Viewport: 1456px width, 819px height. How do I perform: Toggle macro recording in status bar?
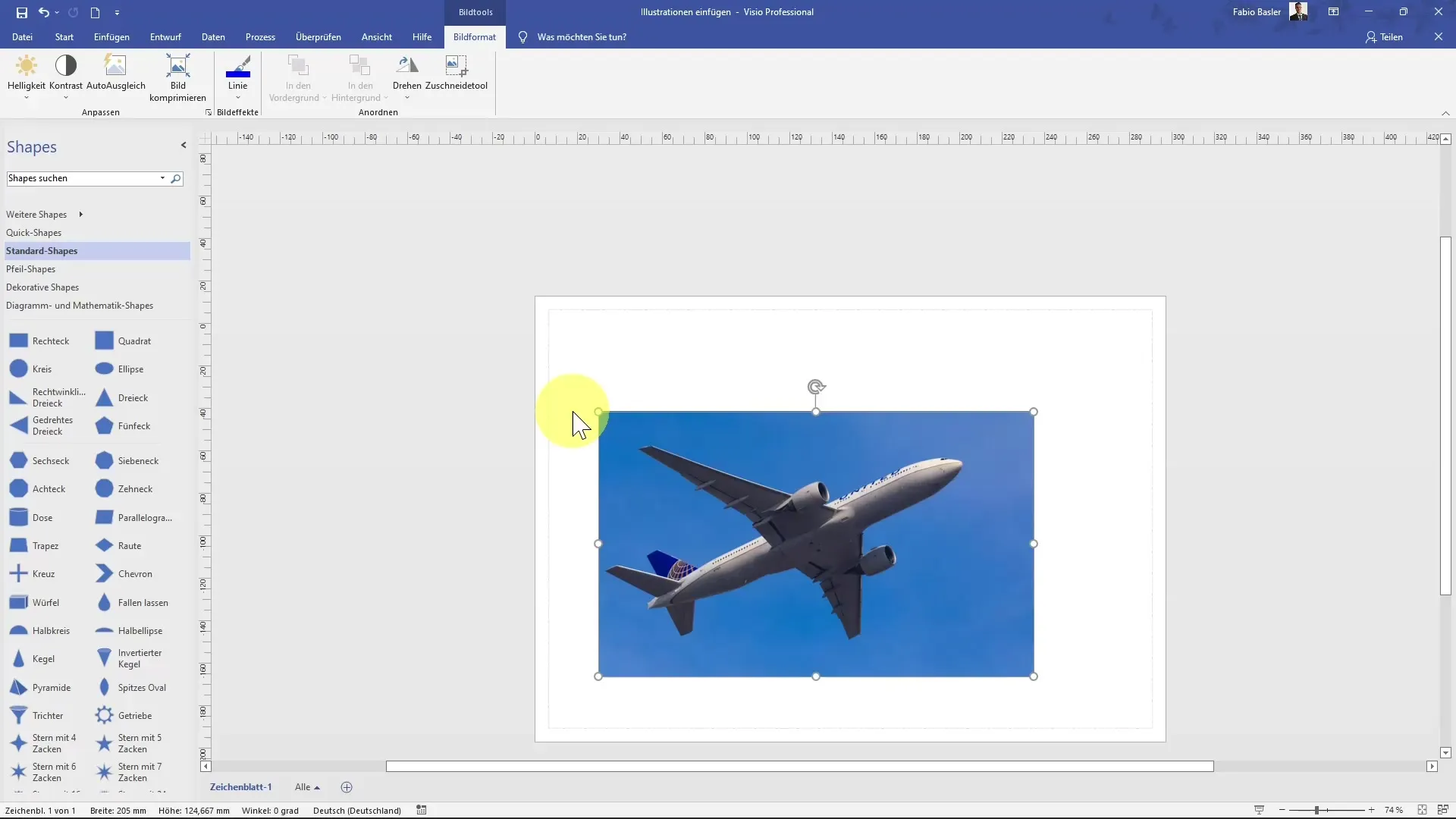[422, 811]
